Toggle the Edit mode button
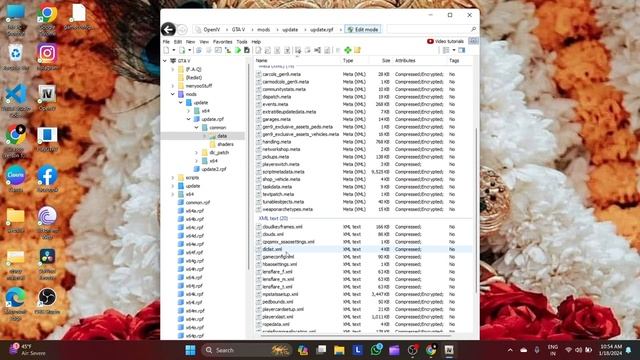 (363, 29)
